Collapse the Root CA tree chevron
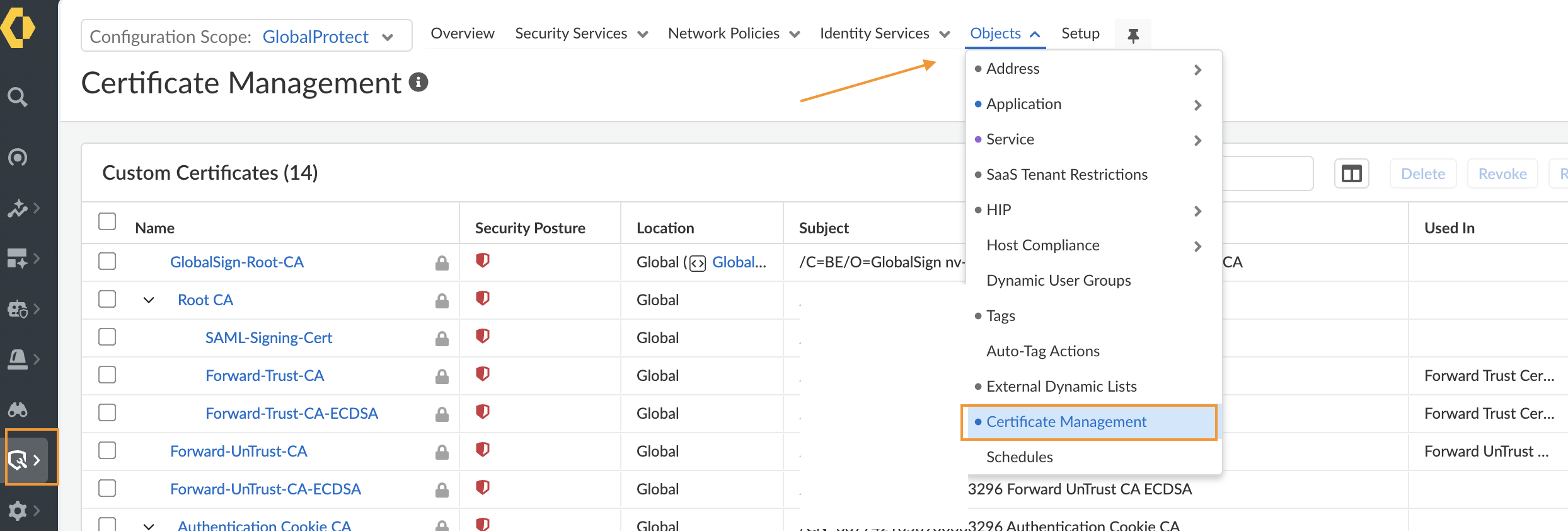1568x531 pixels. tap(149, 300)
